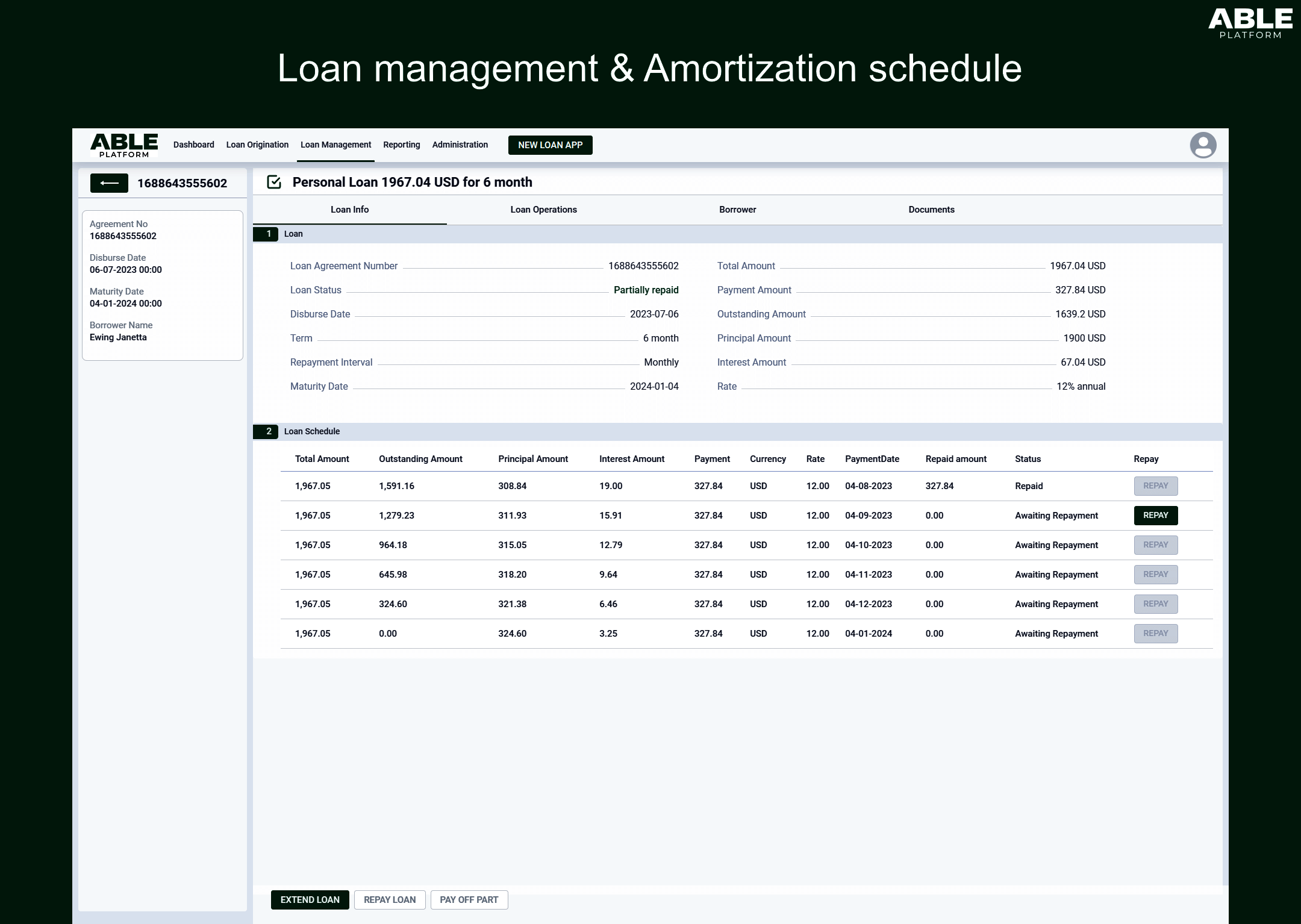Open the Administration menu item

click(x=460, y=145)
